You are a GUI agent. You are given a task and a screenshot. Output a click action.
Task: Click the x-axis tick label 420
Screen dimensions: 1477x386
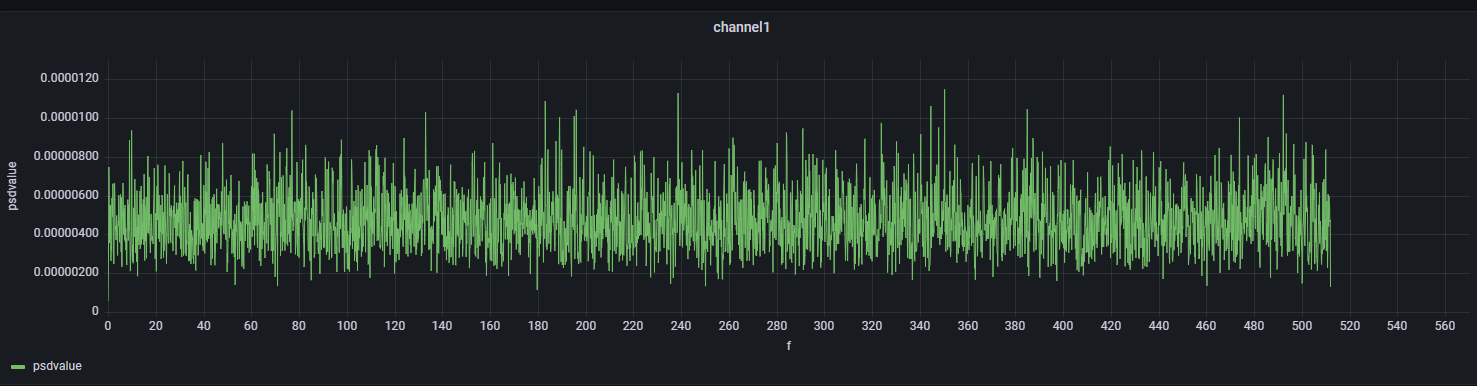(1111, 326)
